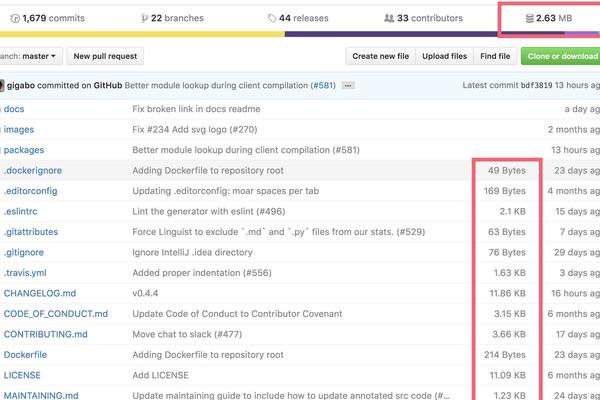
Task: Click the branches fork icon
Action: 144,18
